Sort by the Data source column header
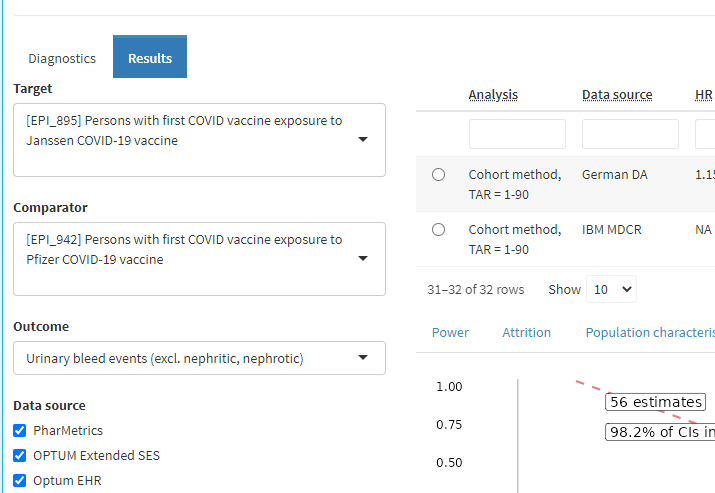 click(x=617, y=95)
